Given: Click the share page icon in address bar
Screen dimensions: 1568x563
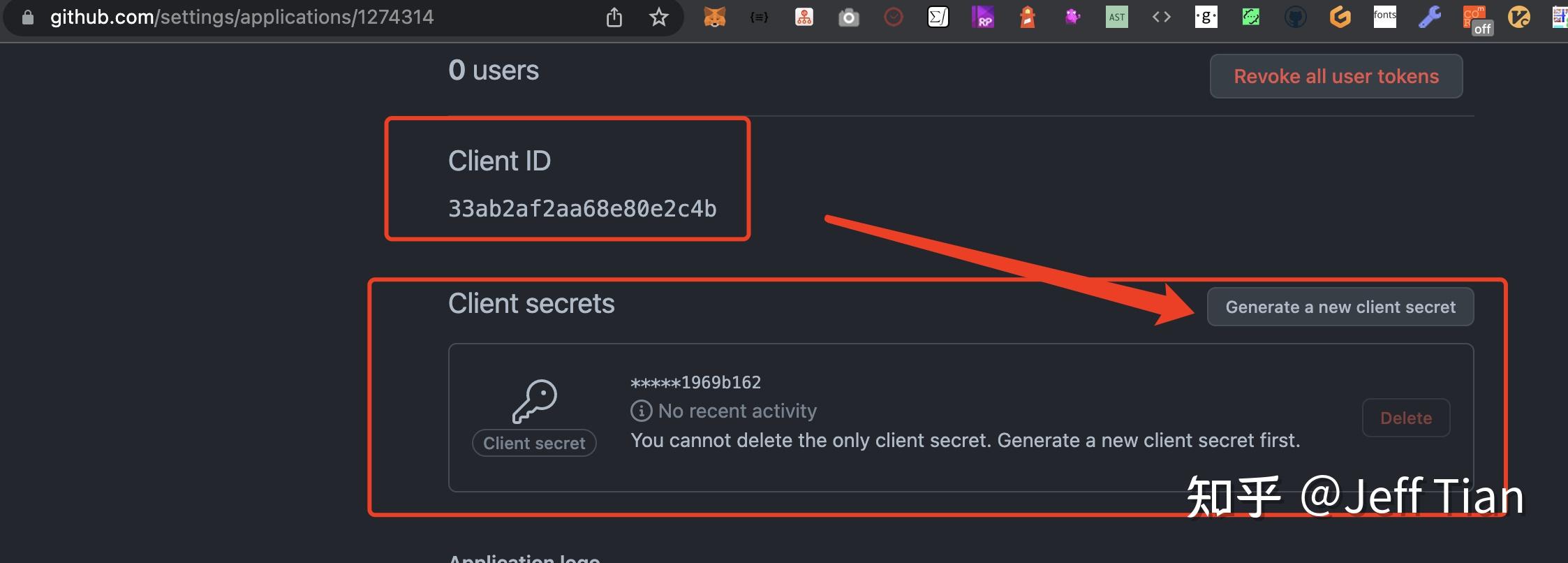Looking at the screenshot, I should click(x=614, y=17).
